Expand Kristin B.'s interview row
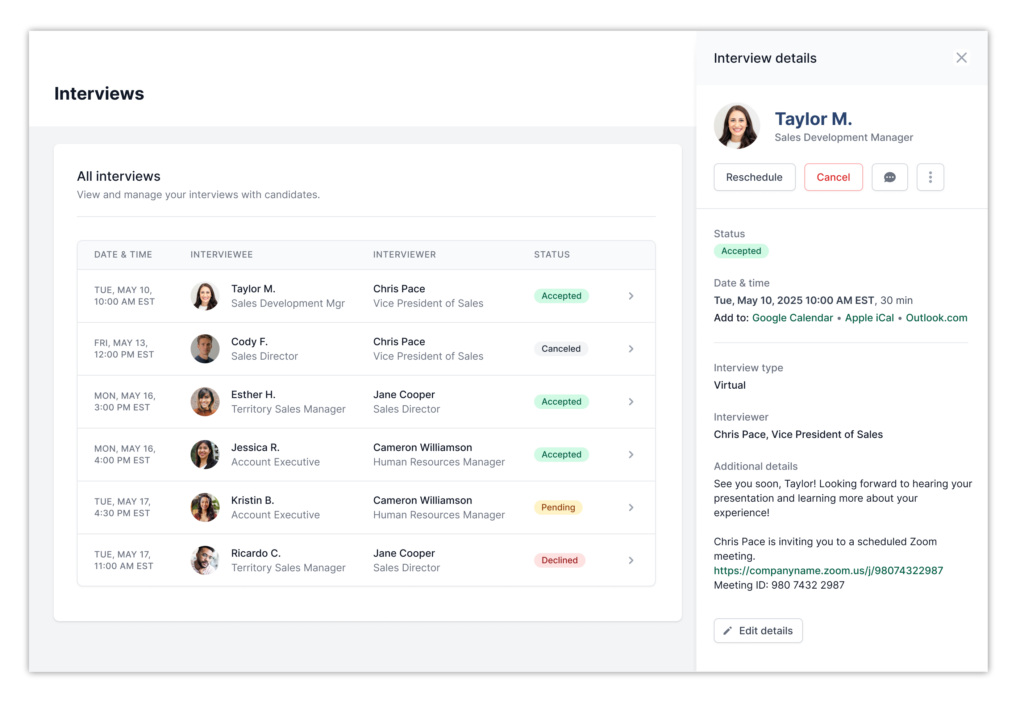1024x702 pixels. coord(631,507)
